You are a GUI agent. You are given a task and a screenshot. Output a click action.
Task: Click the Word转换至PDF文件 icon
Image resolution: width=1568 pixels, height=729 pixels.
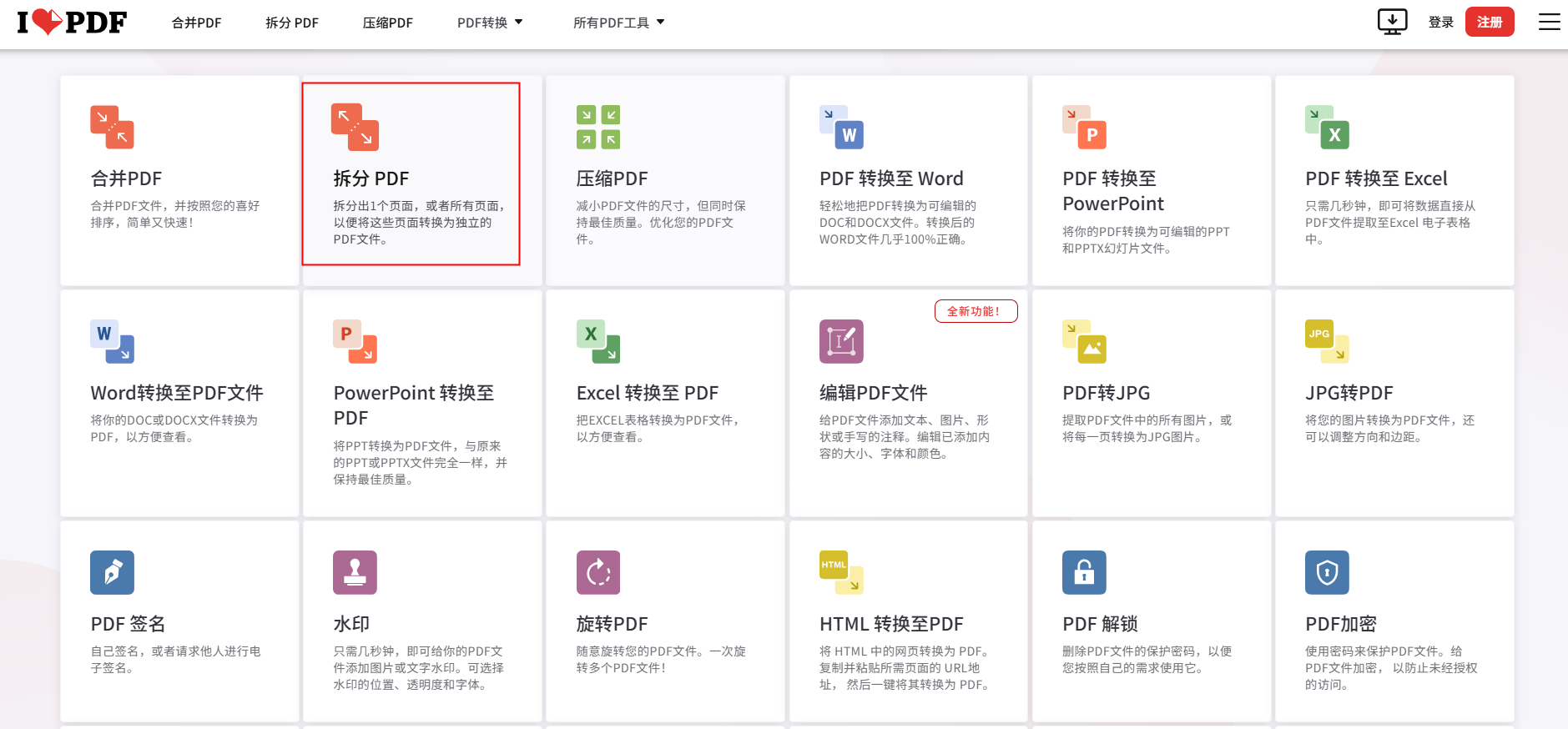click(x=112, y=342)
